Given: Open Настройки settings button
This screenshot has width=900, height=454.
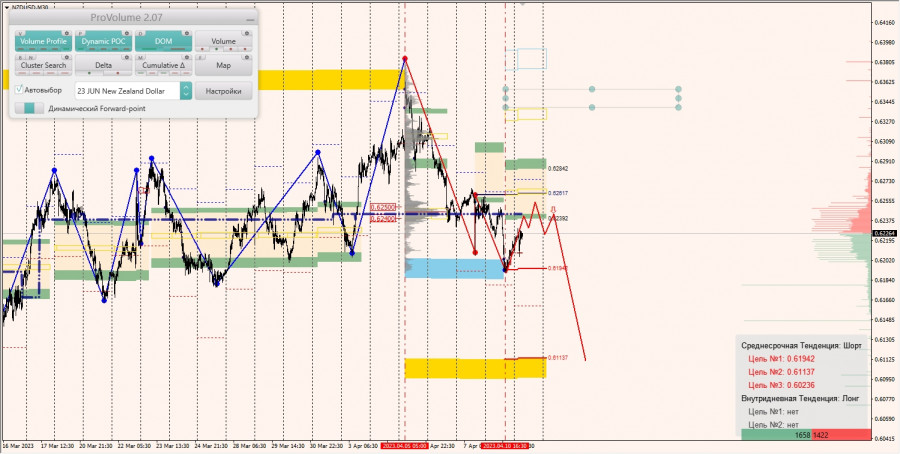Looking at the screenshot, I should click(x=223, y=91).
